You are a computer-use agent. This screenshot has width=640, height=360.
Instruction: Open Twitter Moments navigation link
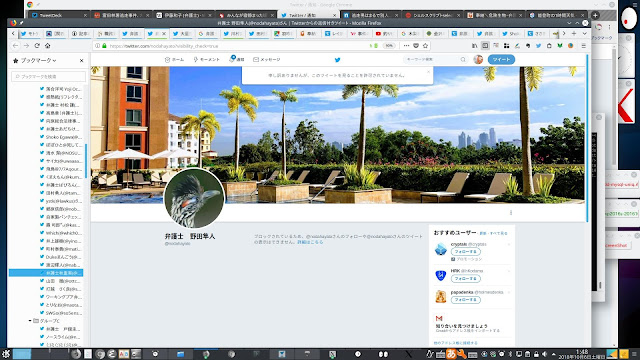point(206,60)
